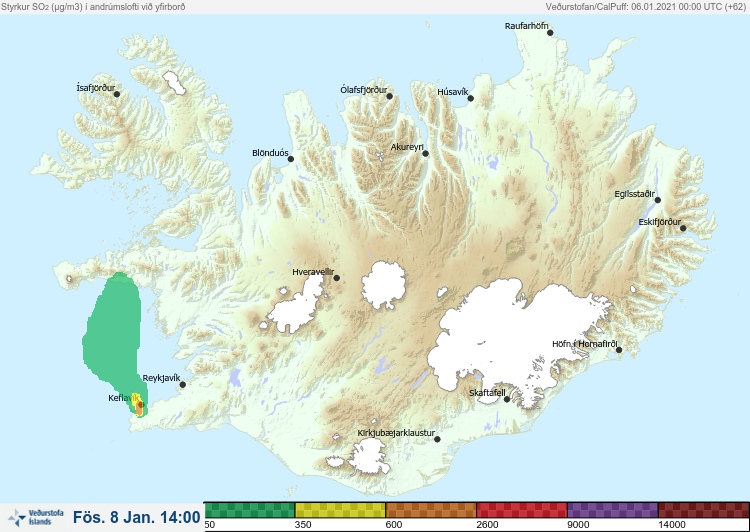The image size is (750, 532).
Task: Pick the Húsavík station dot
Action: click(x=470, y=98)
